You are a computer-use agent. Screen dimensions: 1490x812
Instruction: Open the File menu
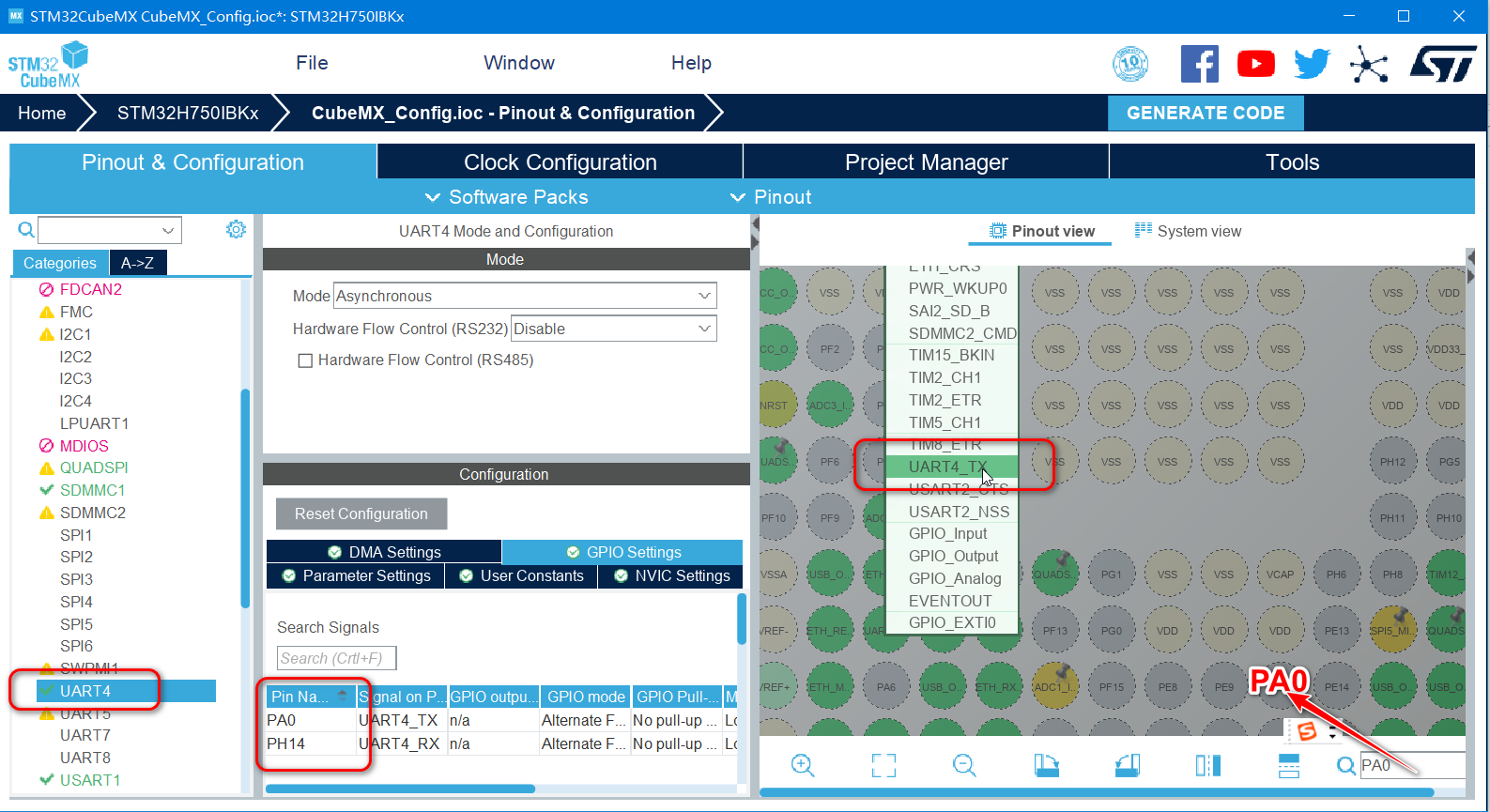point(312,63)
